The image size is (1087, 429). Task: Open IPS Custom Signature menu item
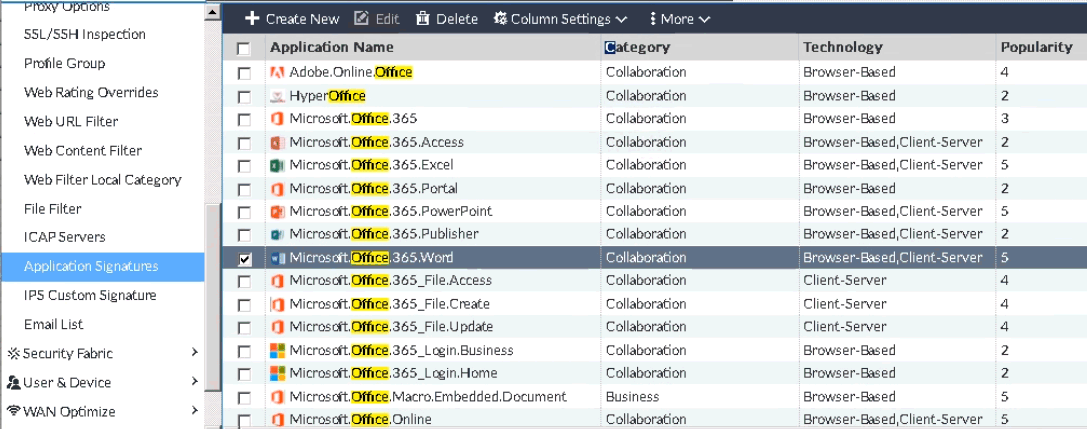coord(90,295)
